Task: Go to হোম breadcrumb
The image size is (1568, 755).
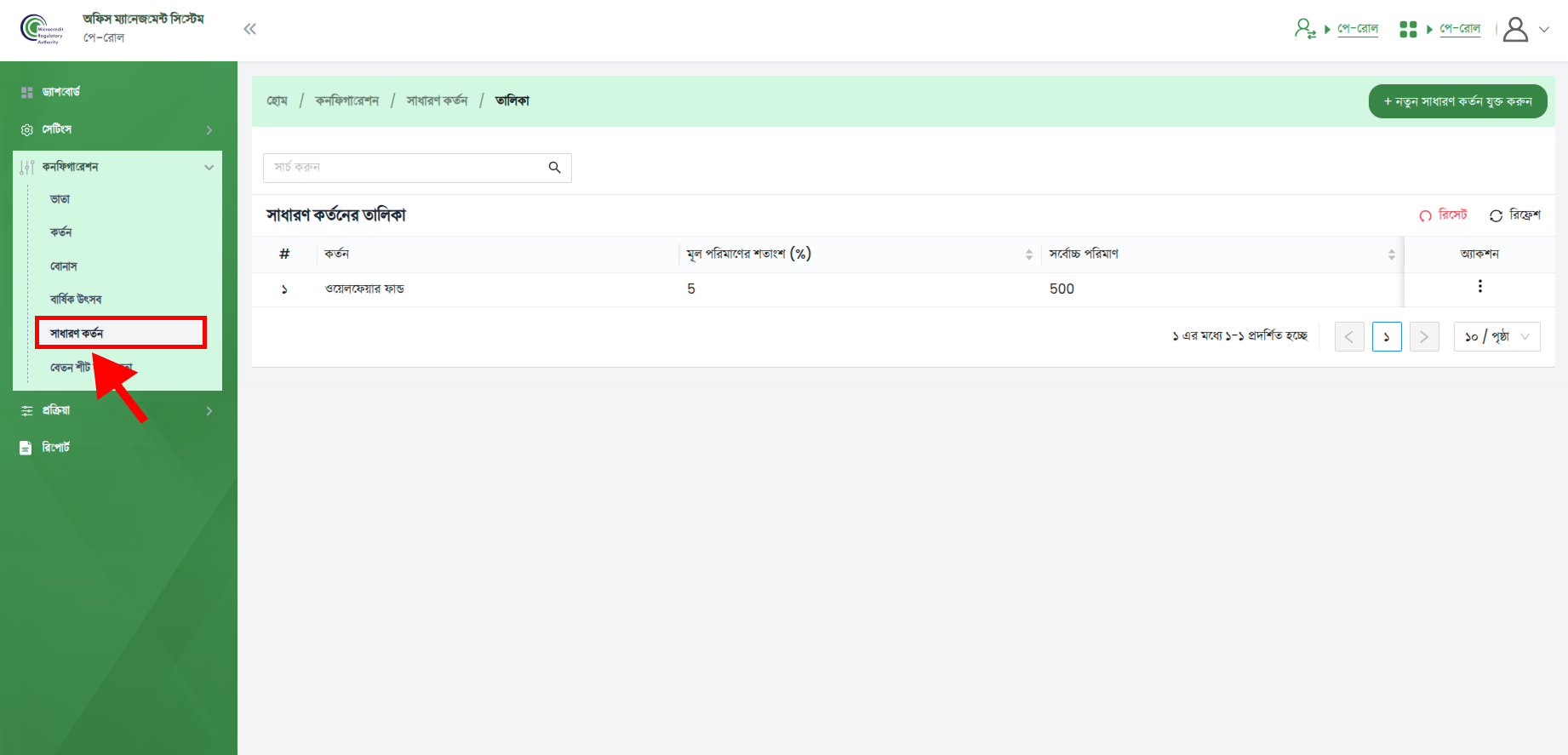Action: coord(278,100)
